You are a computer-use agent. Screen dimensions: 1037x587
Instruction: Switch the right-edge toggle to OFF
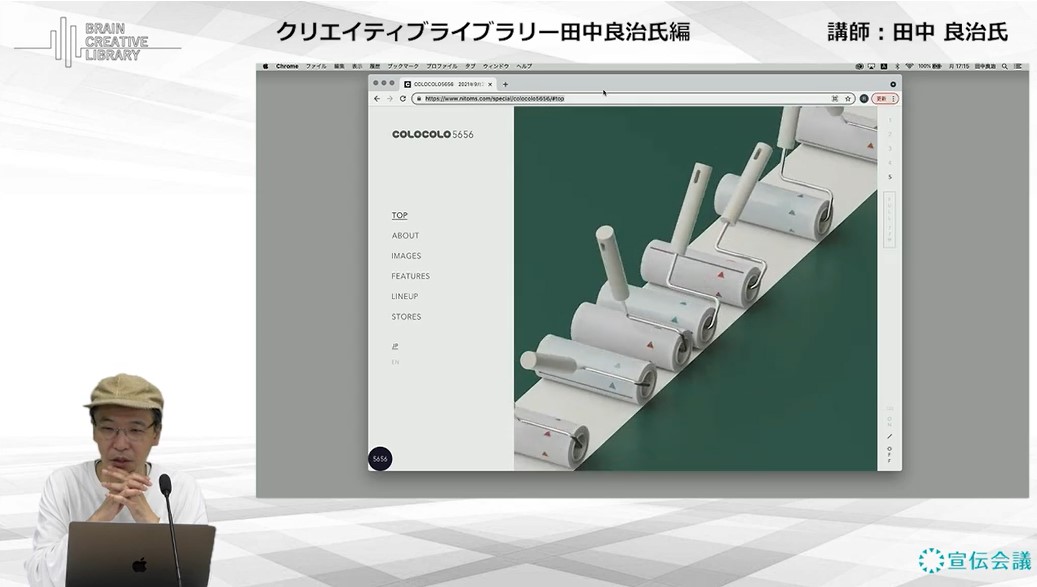[x=890, y=454]
